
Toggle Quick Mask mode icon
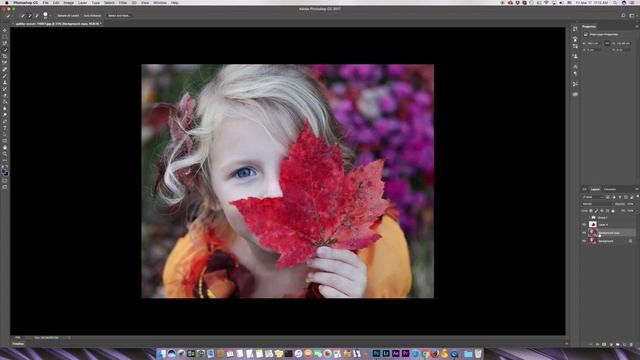click(5, 181)
